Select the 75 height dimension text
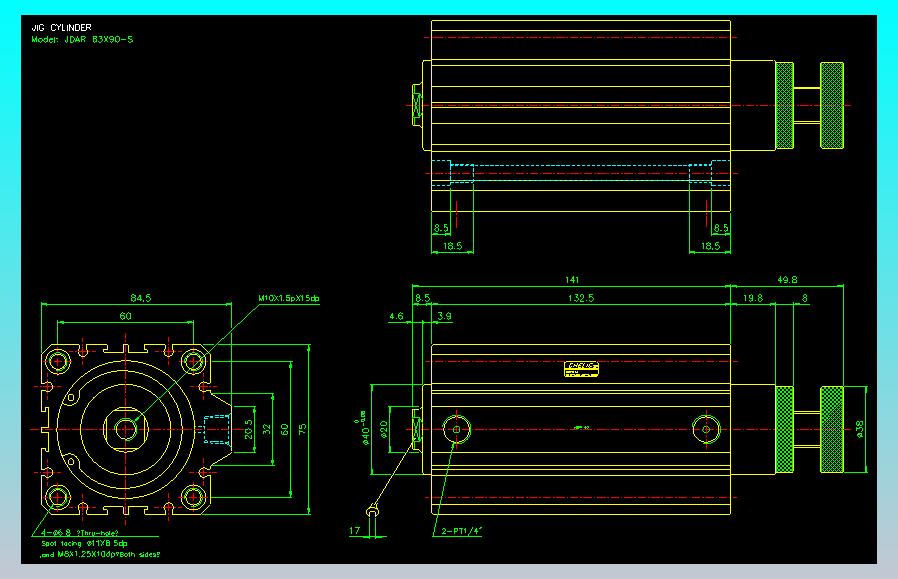The width and height of the screenshot is (898, 579). point(302,429)
